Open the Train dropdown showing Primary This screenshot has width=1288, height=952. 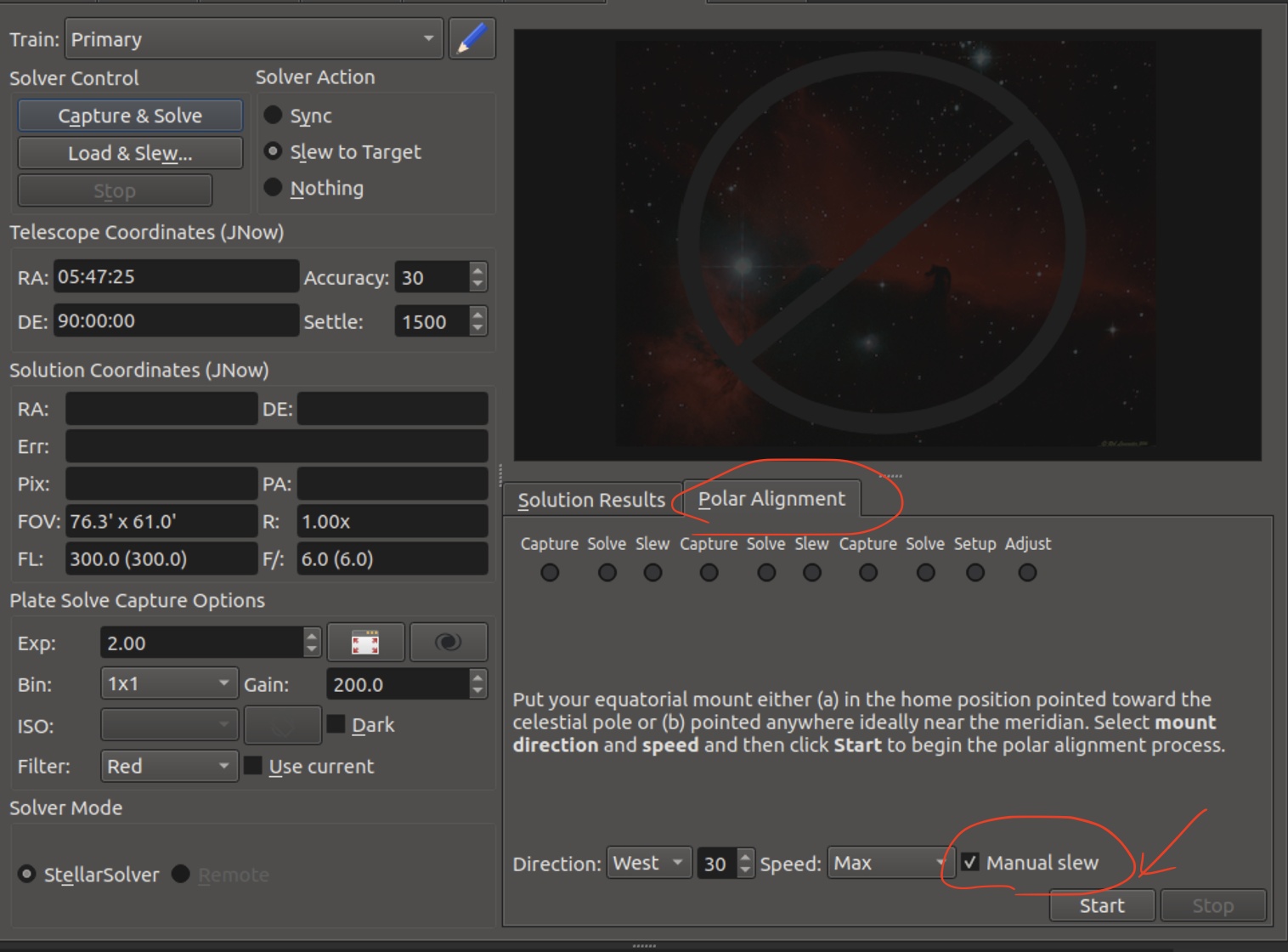(x=254, y=39)
